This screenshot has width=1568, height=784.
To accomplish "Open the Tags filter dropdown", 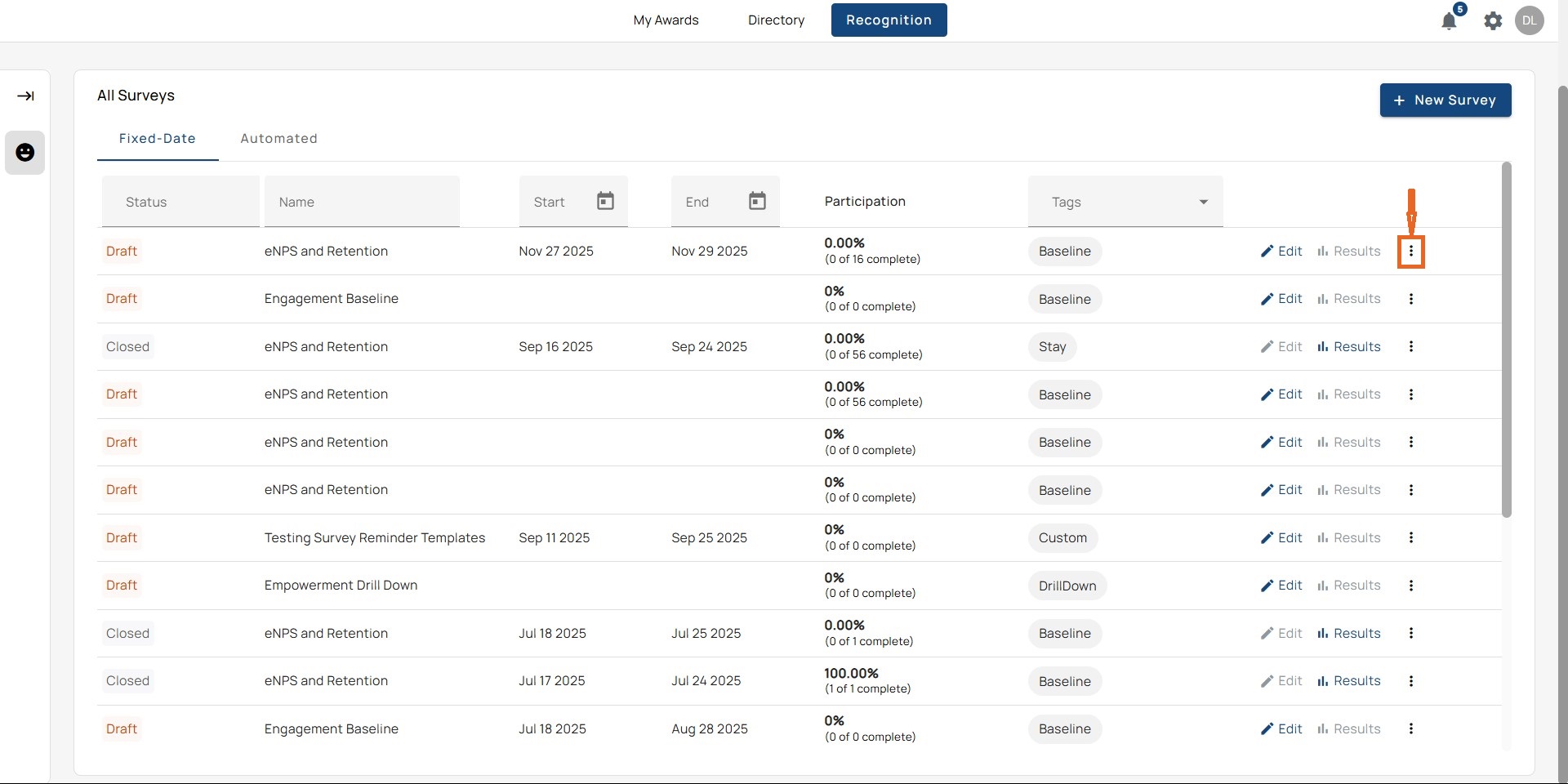I will click(x=1125, y=202).
